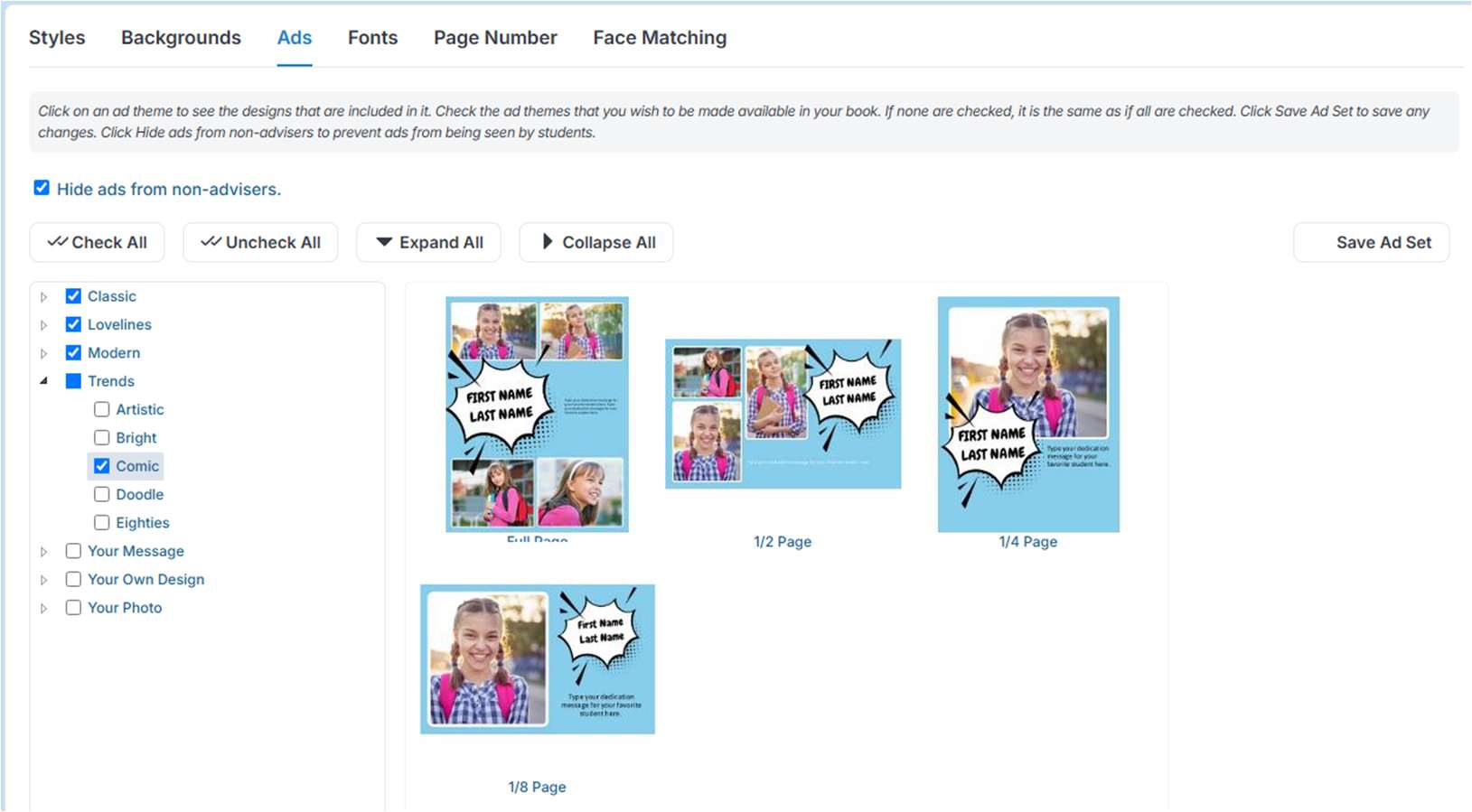Open the Full Page comic ad thumbnail
1472x812 pixels.
538,414
